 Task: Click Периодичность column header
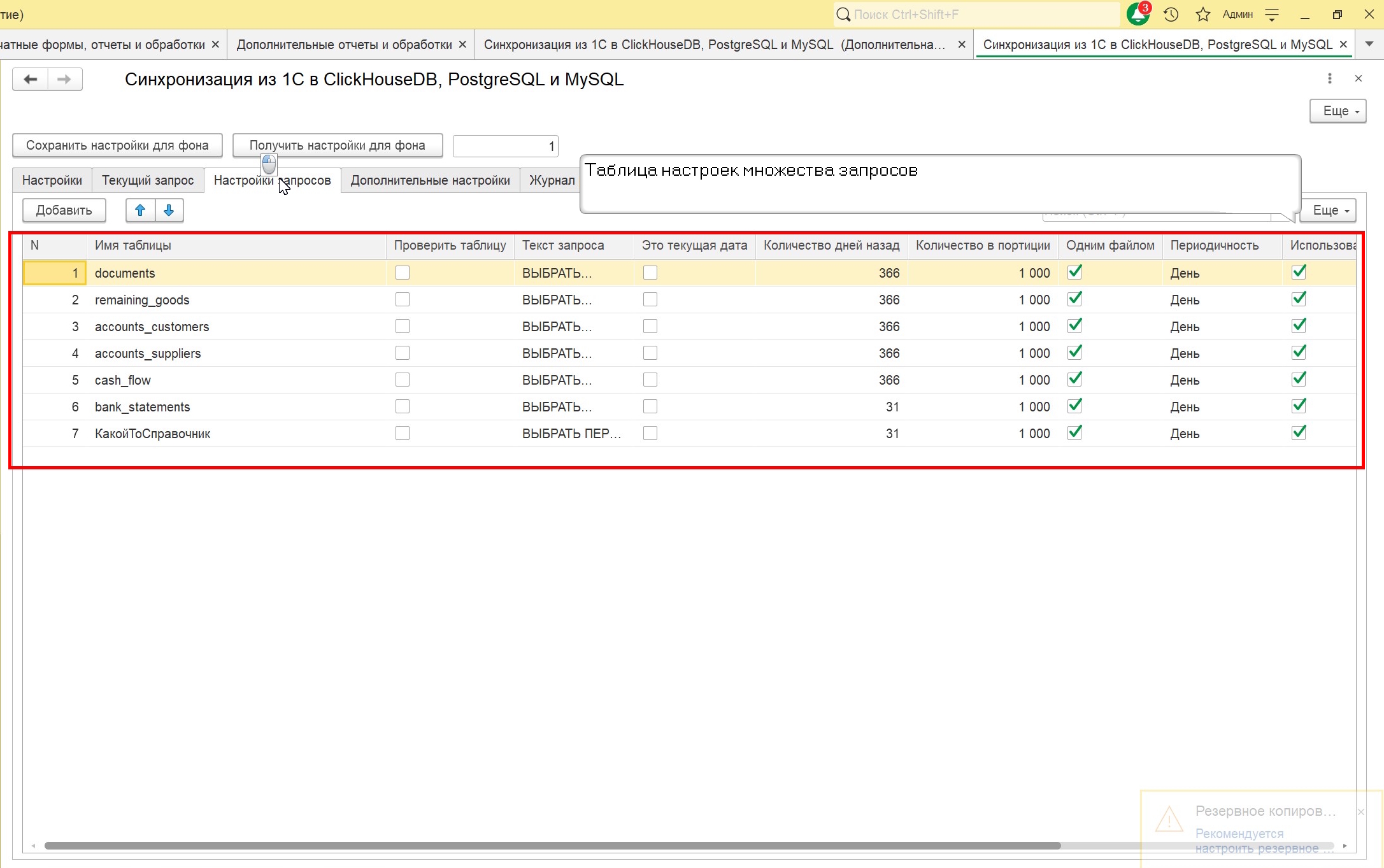tap(1222, 246)
